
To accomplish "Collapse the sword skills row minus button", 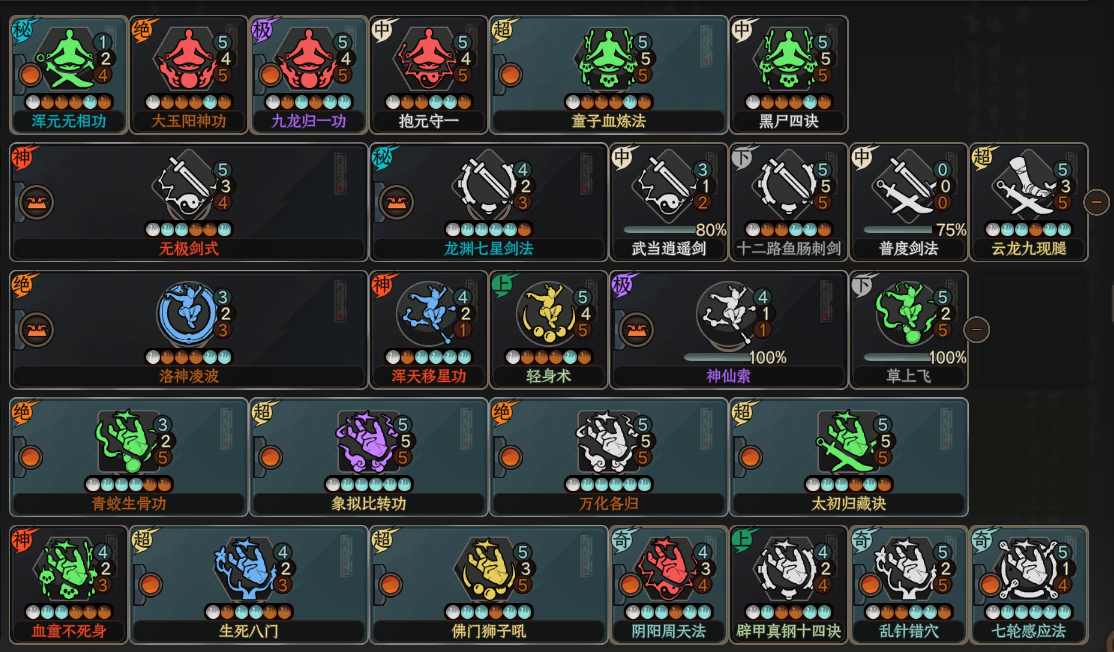I will 1096,202.
